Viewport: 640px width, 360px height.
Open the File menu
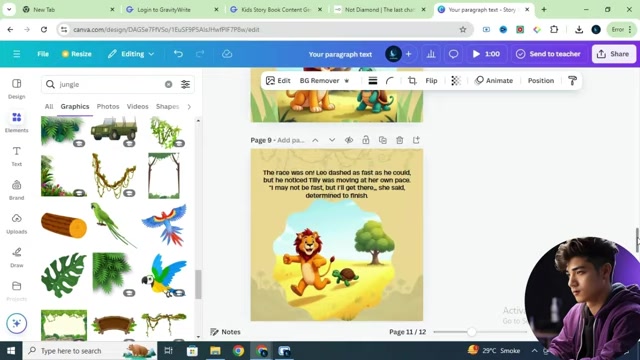point(43,54)
